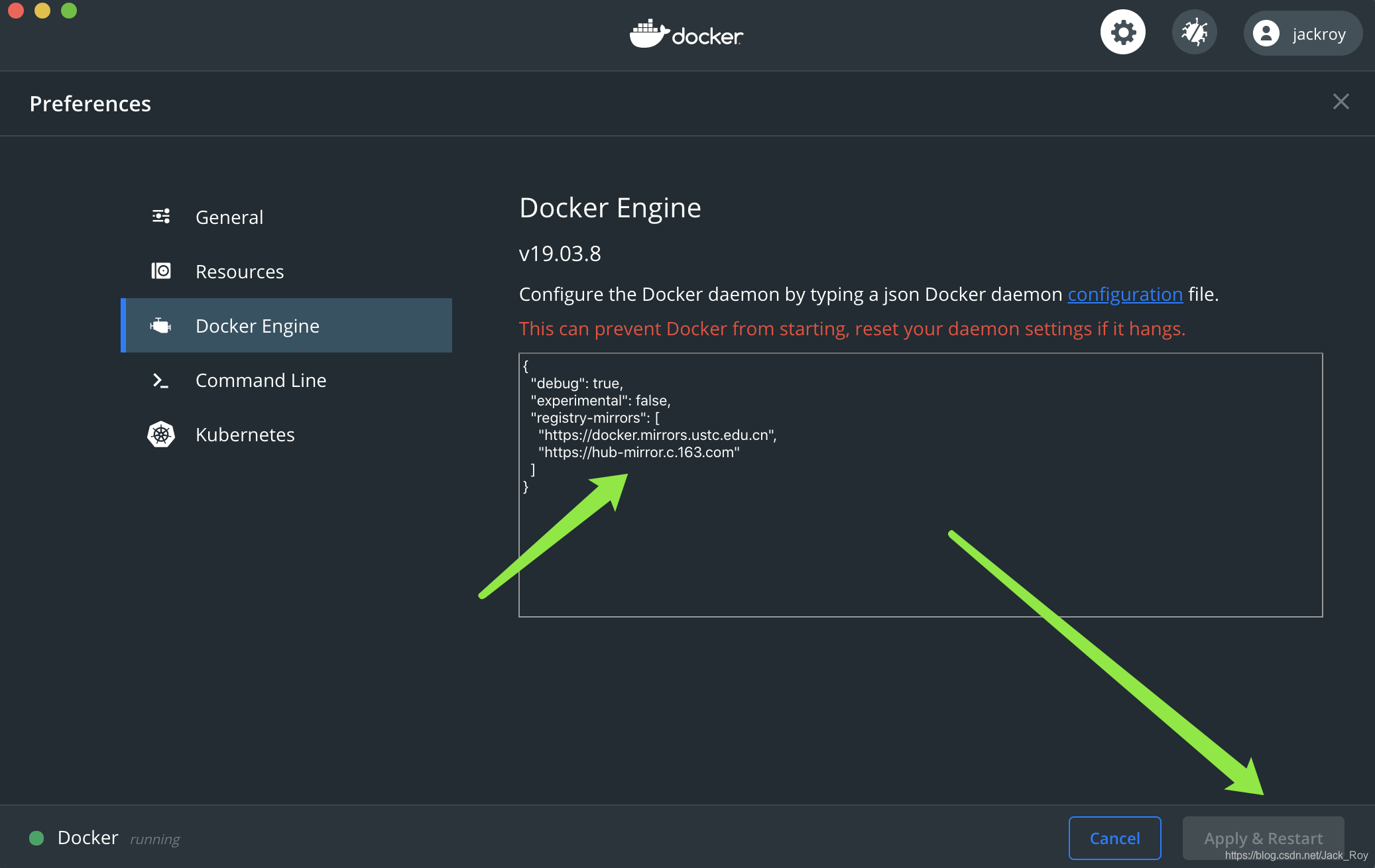Select the Docker Engine section
This screenshot has width=1375, height=868.
pos(286,325)
